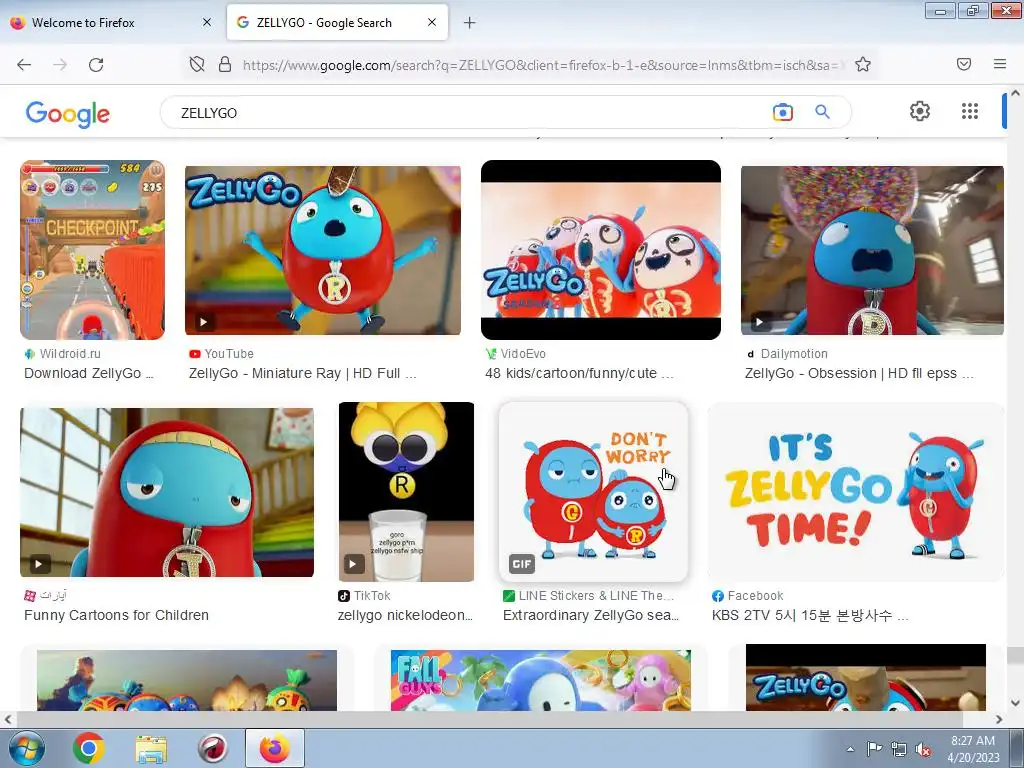
Task: Click the Google logo
Action: (x=68, y=114)
